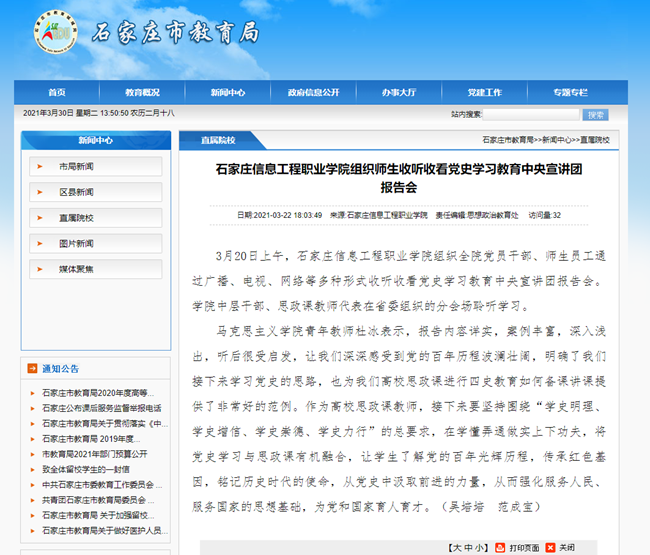Screen dimensions: 650x555
Task: Open 直属院校 in the left sidebar
Action: [x=76, y=218]
